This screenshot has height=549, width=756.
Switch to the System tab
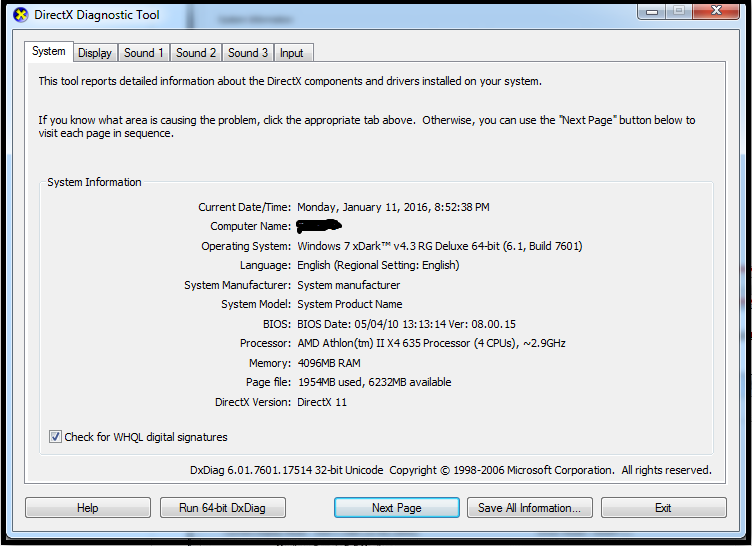49,51
